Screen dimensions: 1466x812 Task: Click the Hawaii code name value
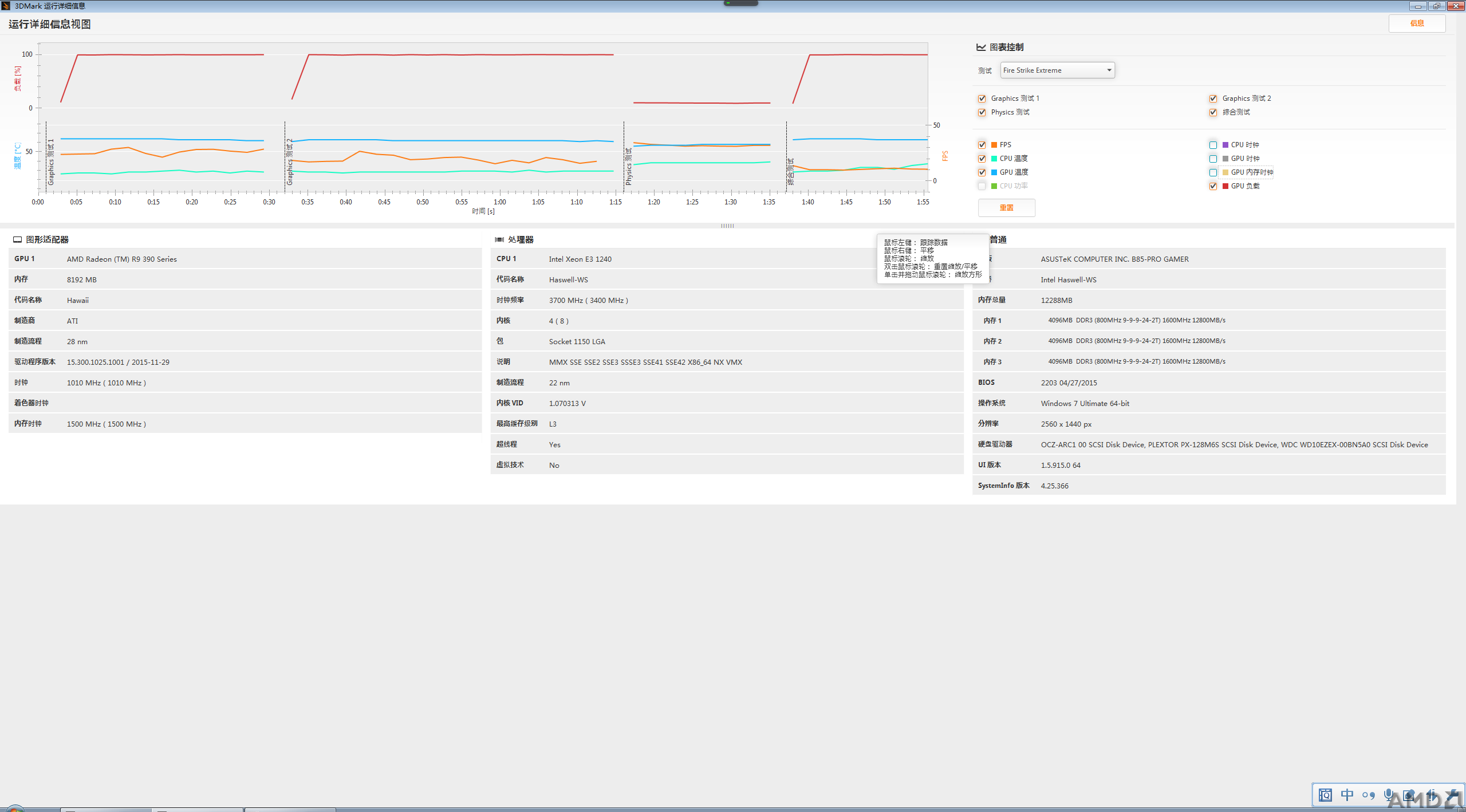[78, 301]
